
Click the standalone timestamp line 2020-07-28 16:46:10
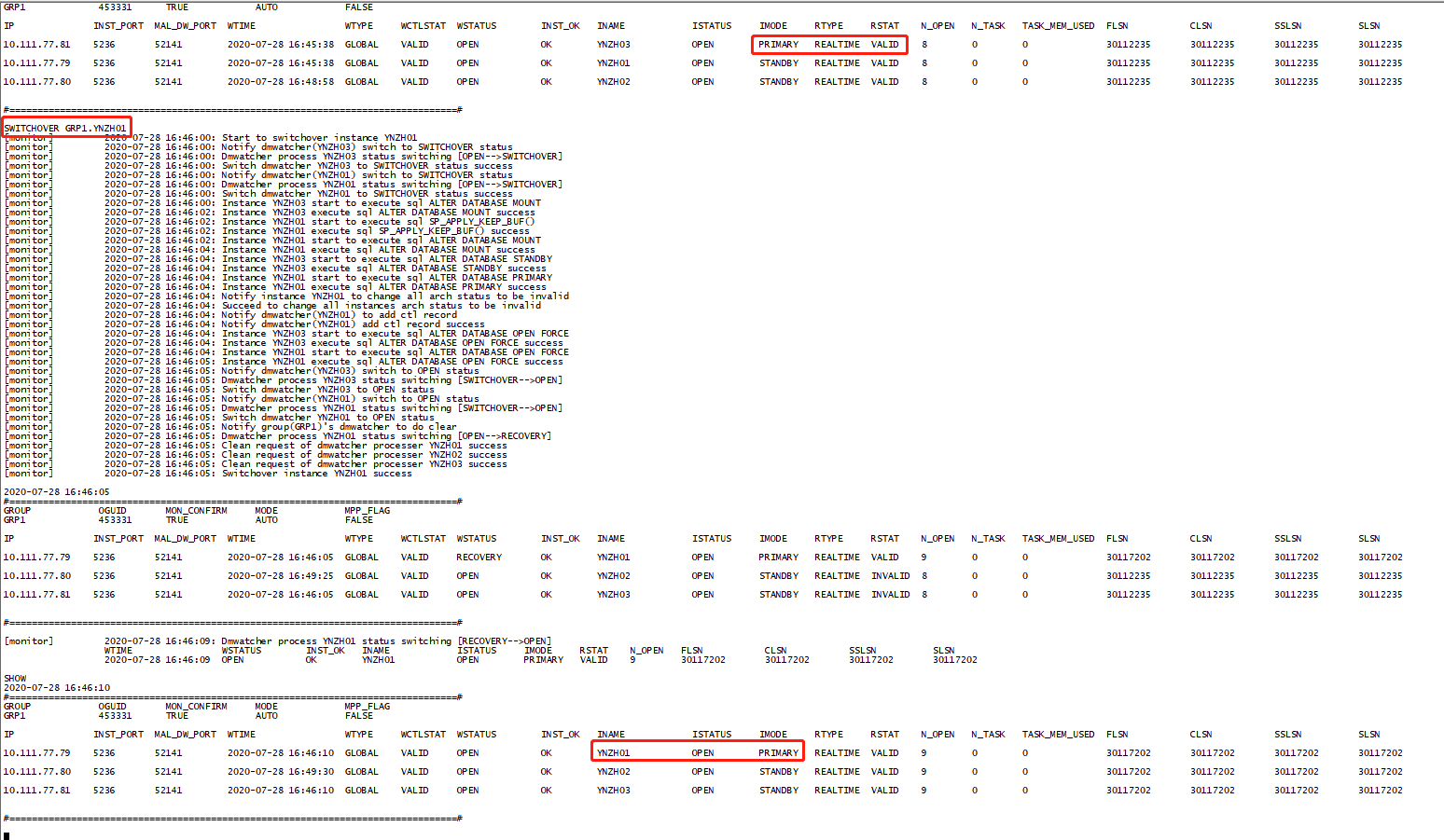[57, 688]
